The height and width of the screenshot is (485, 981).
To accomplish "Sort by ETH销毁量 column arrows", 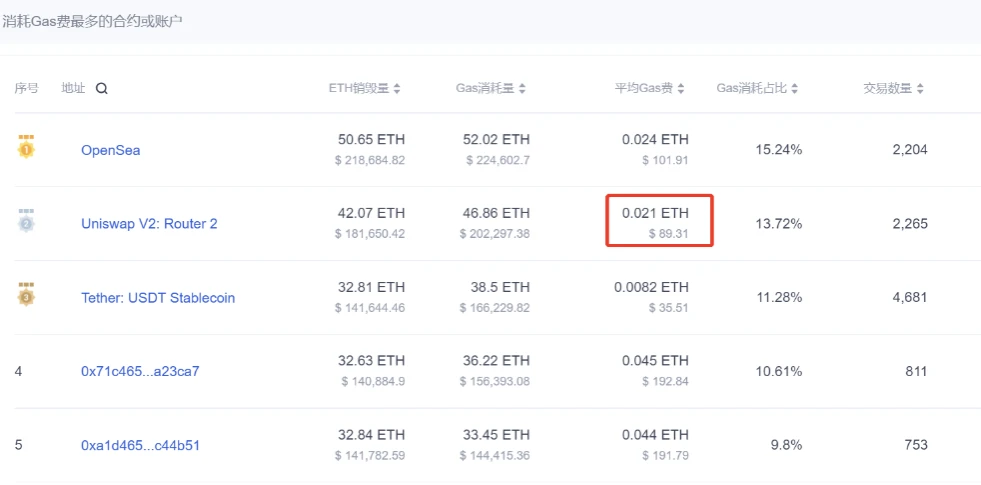I will tap(397, 89).
